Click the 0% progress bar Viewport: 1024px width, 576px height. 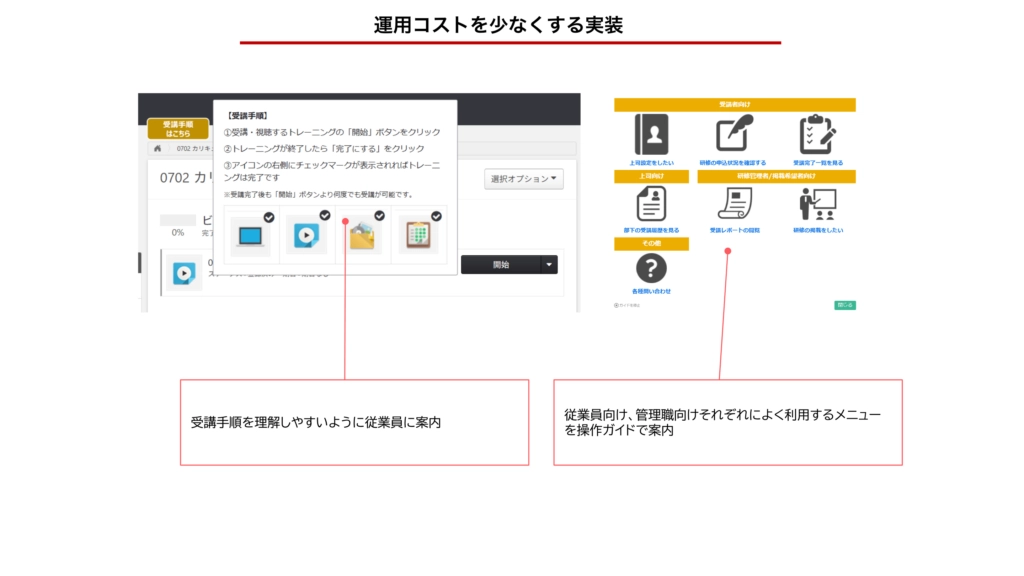click(178, 220)
